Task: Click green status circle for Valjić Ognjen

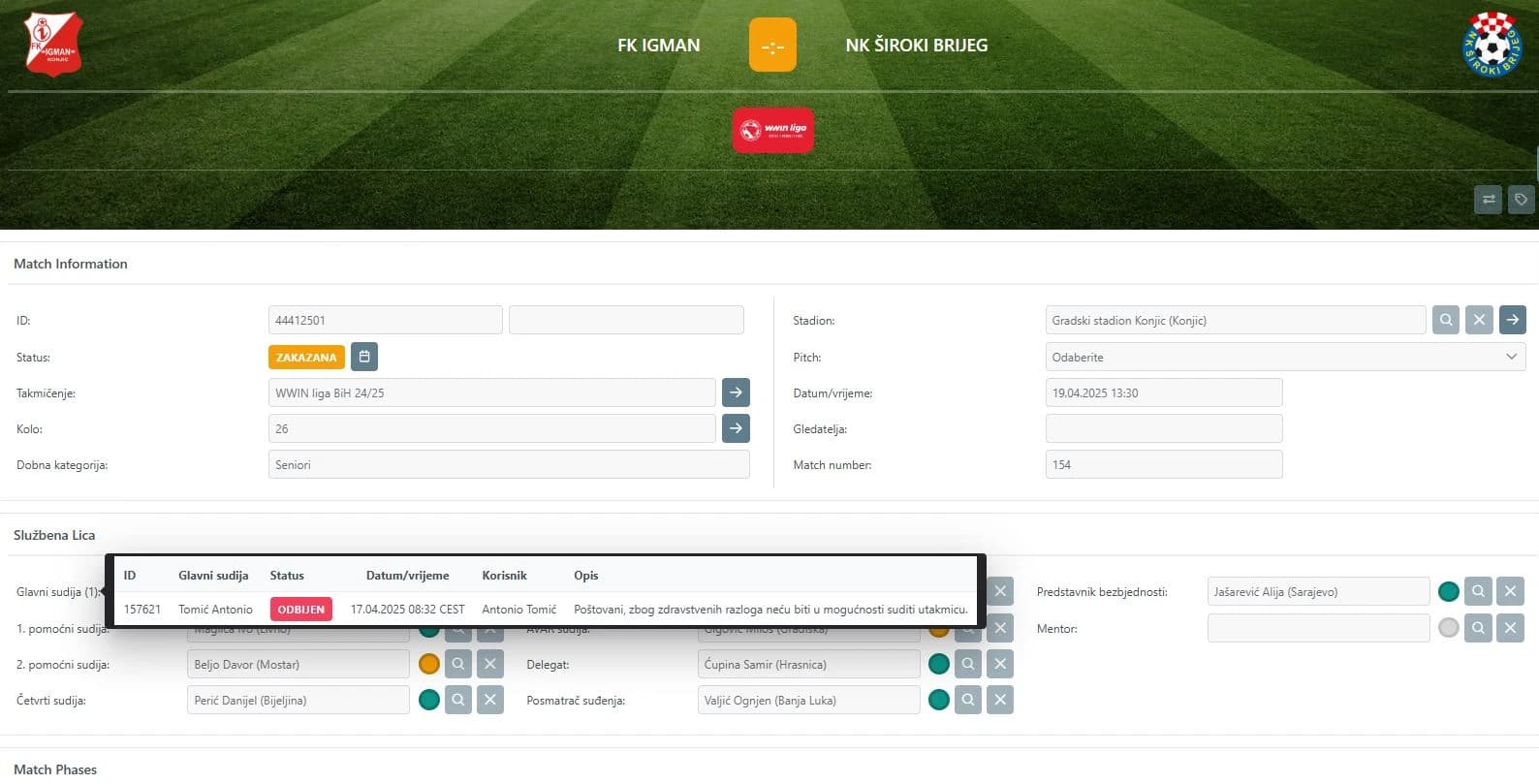Action: point(939,700)
